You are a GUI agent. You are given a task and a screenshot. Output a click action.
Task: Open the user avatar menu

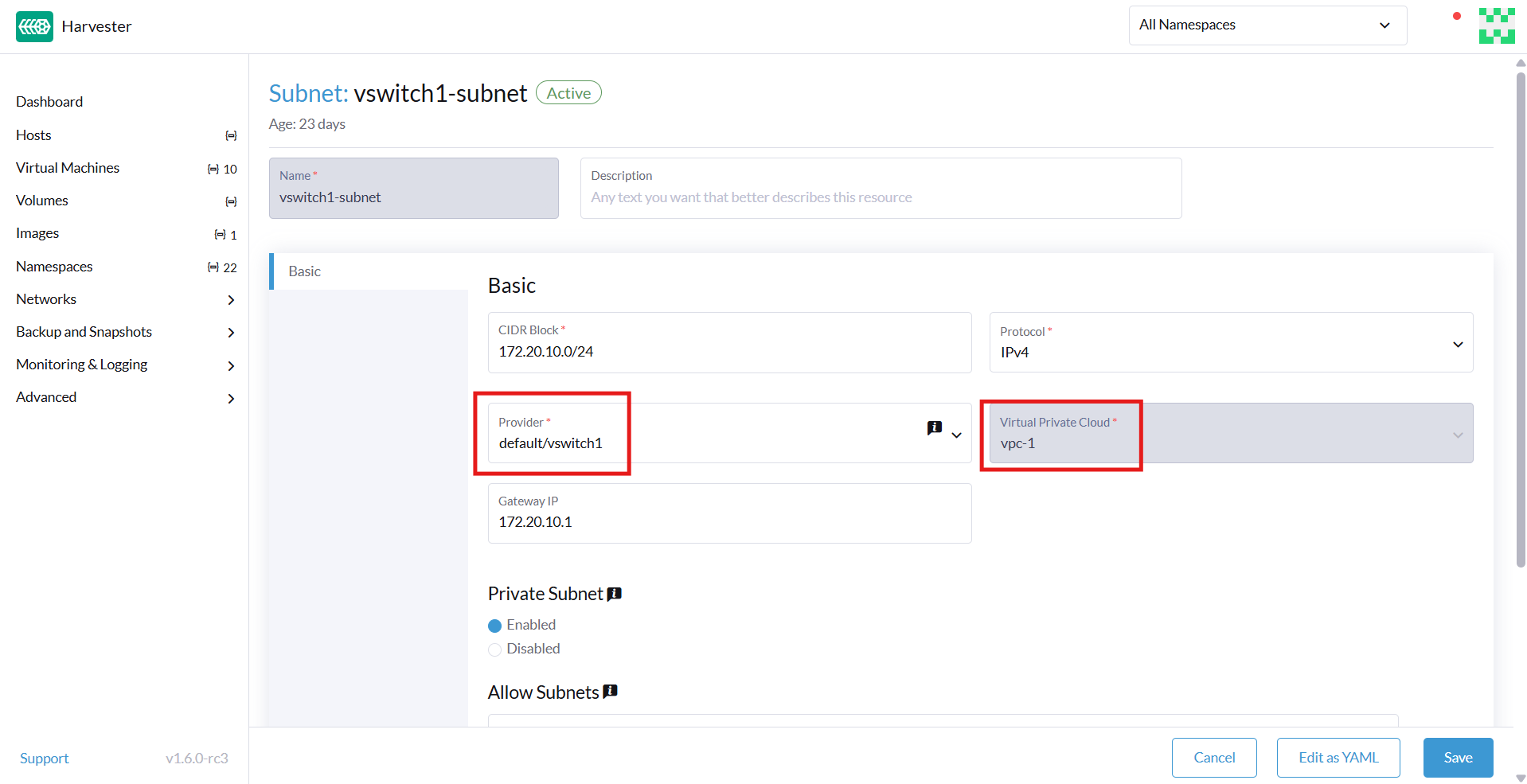[1496, 25]
